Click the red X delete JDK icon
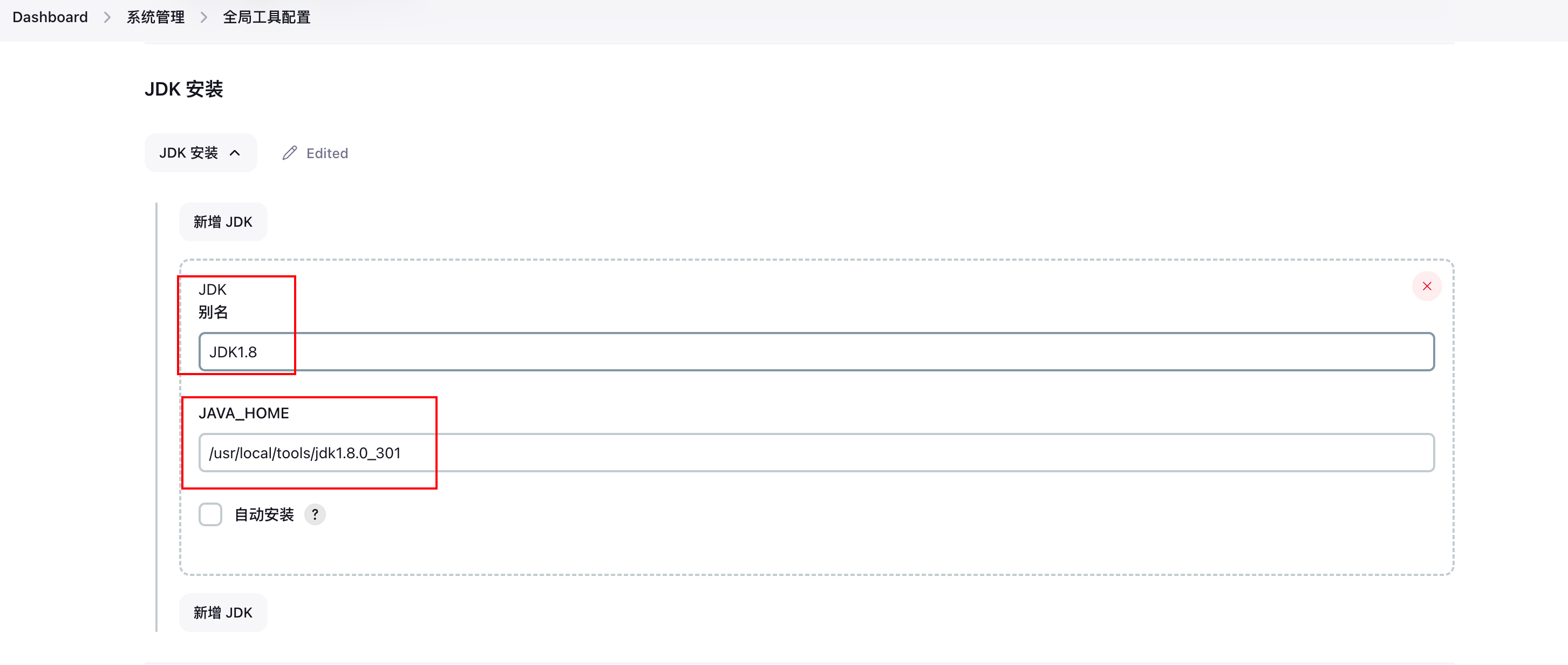Image resolution: width=1568 pixels, height=665 pixels. coord(1426,286)
